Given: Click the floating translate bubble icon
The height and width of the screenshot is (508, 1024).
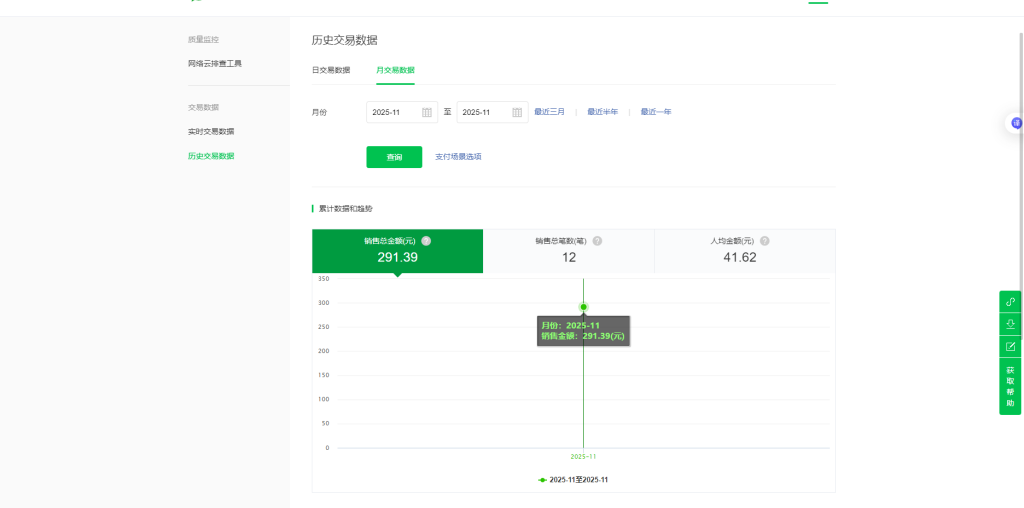Looking at the screenshot, I should [1016, 123].
